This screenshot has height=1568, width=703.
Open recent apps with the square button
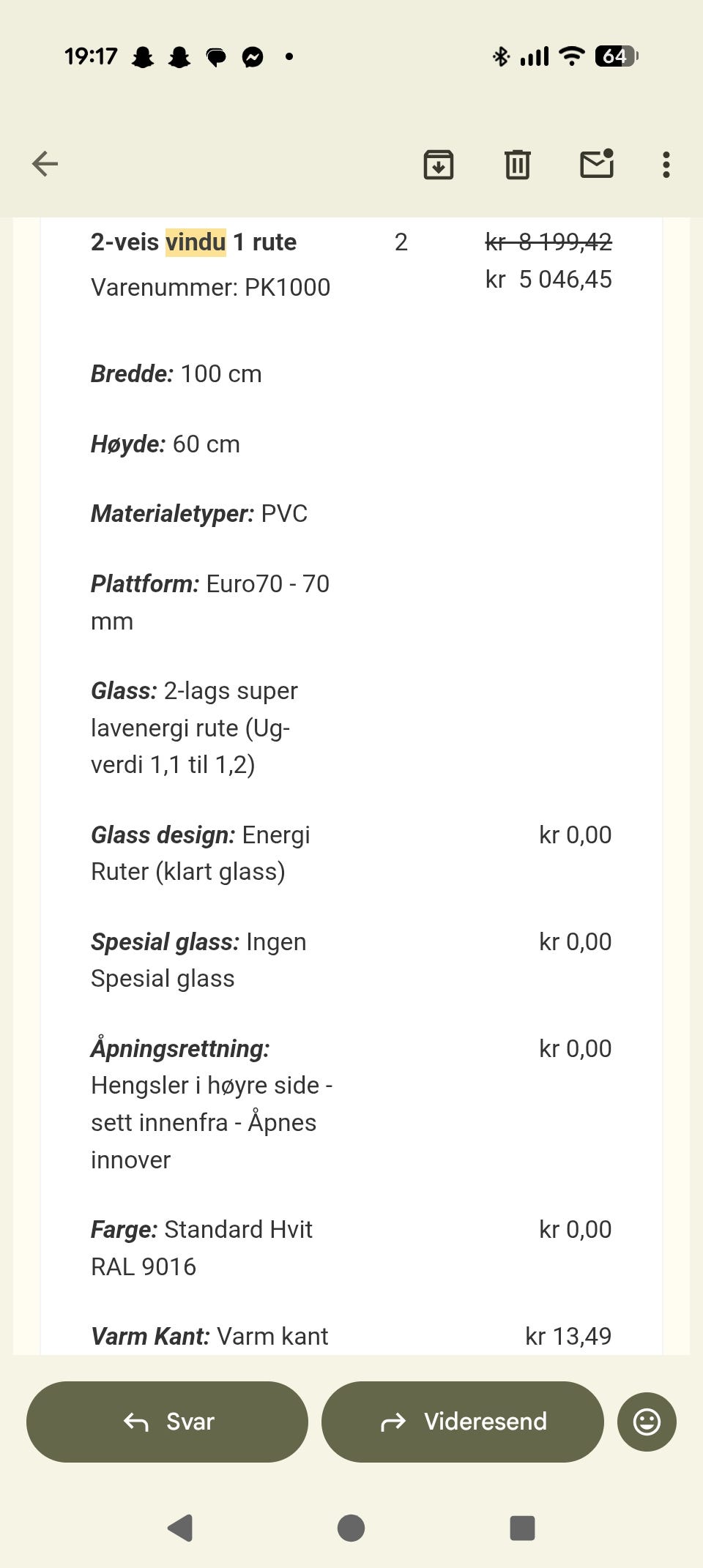pos(522,1528)
